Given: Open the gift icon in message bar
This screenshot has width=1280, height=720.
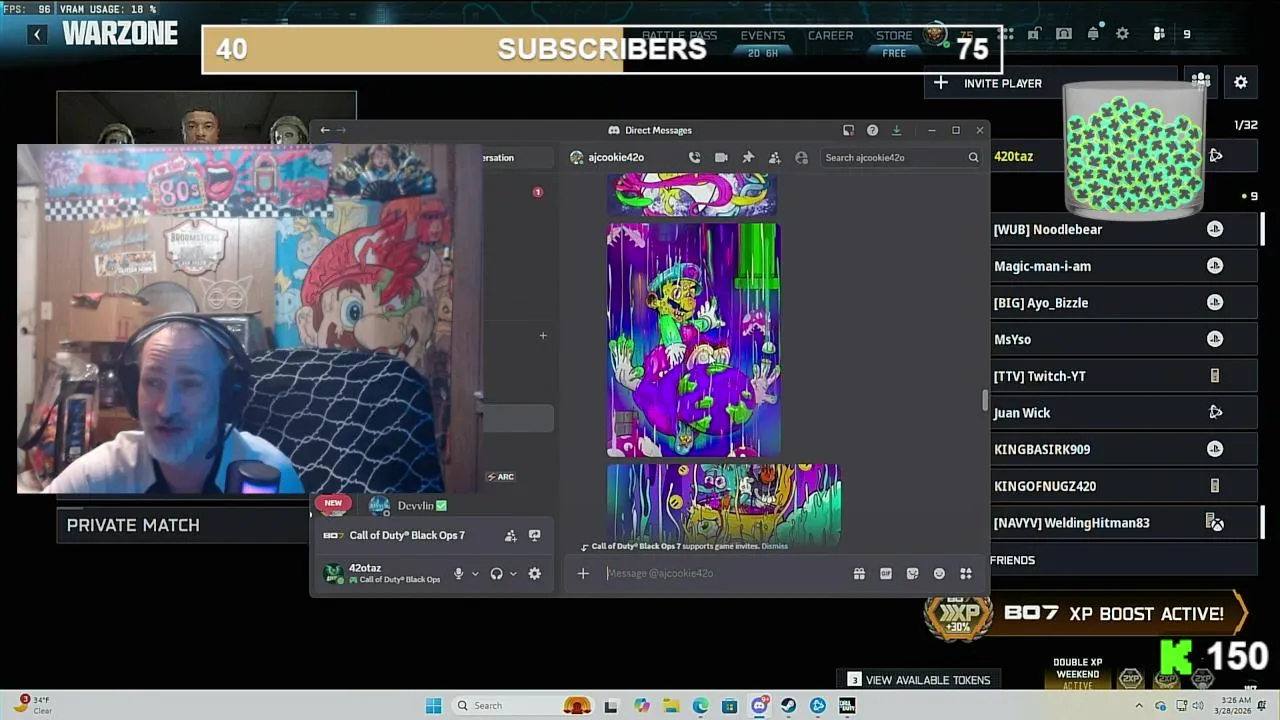Looking at the screenshot, I should pyautogui.click(x=859, y=573).
